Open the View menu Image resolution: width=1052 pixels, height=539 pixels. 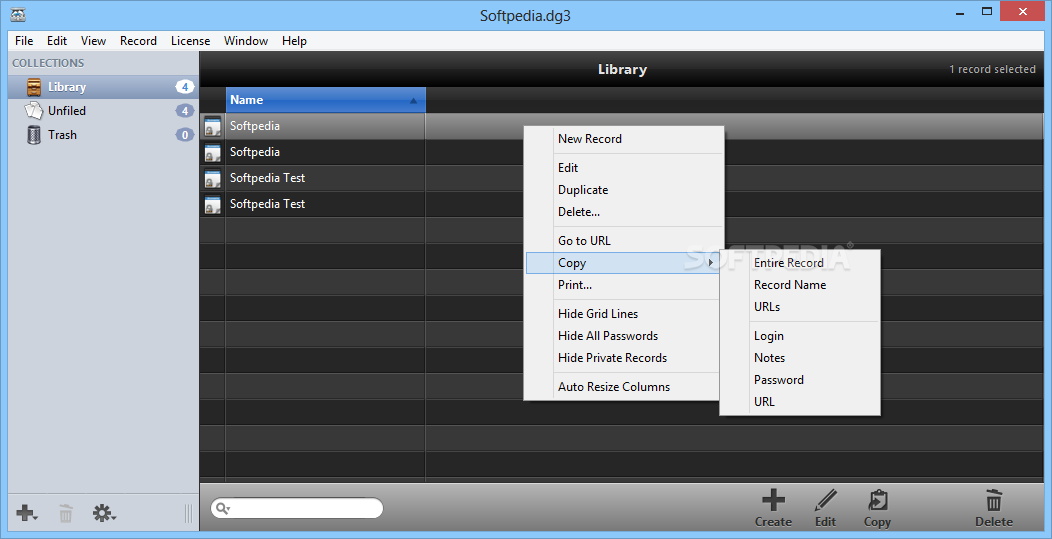(x=93, y=41)
